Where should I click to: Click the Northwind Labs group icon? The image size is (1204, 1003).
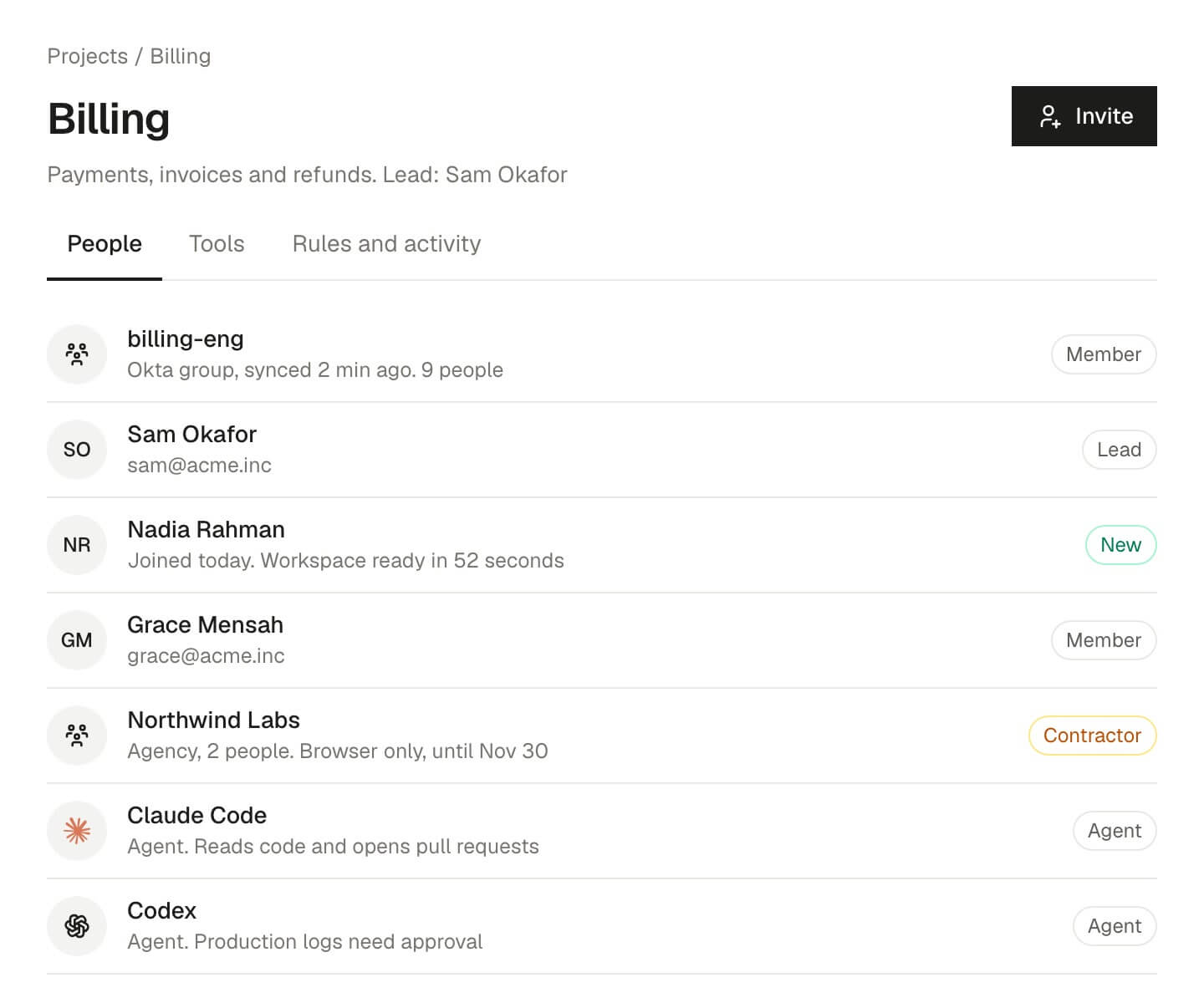tap(77, 736)
